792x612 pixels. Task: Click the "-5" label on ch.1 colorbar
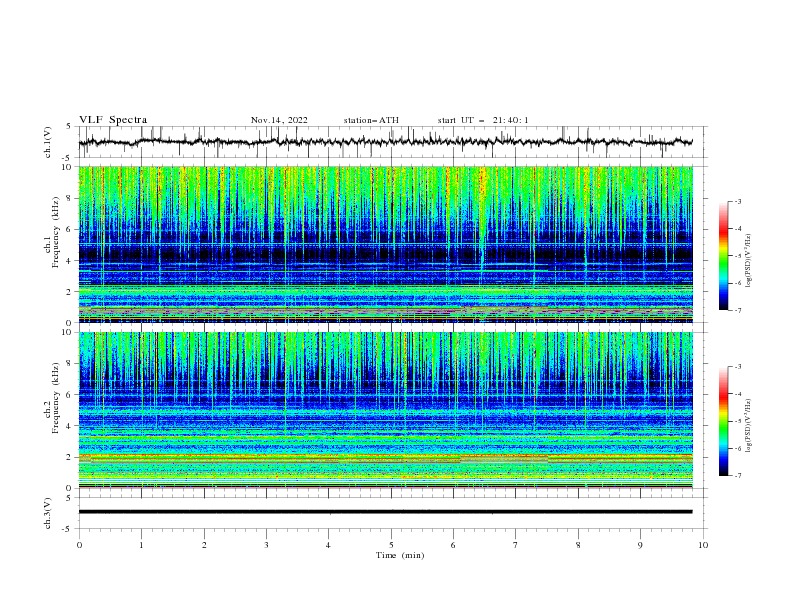point(738,256)
